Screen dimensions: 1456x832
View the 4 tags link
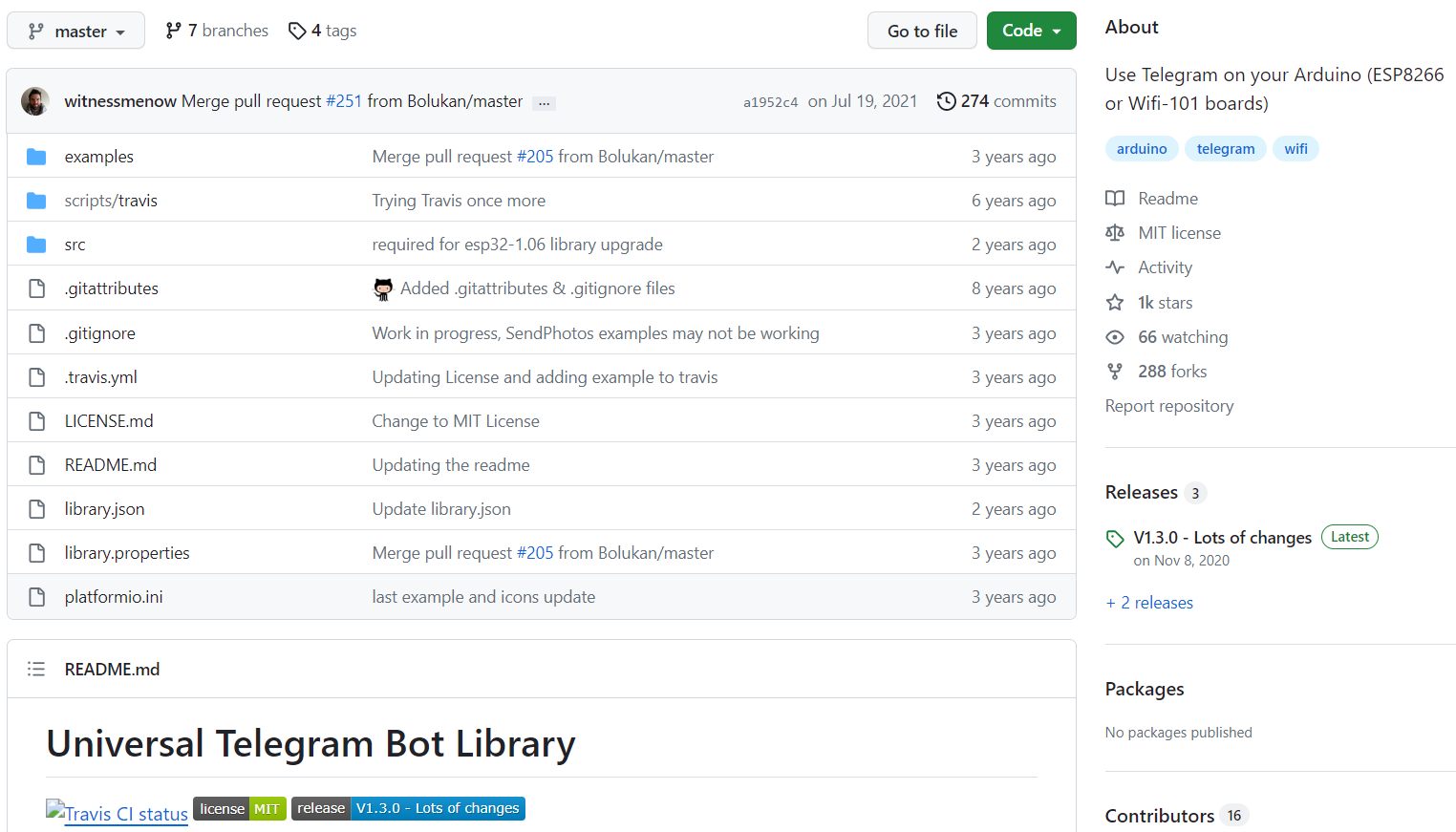click(323, 31)
